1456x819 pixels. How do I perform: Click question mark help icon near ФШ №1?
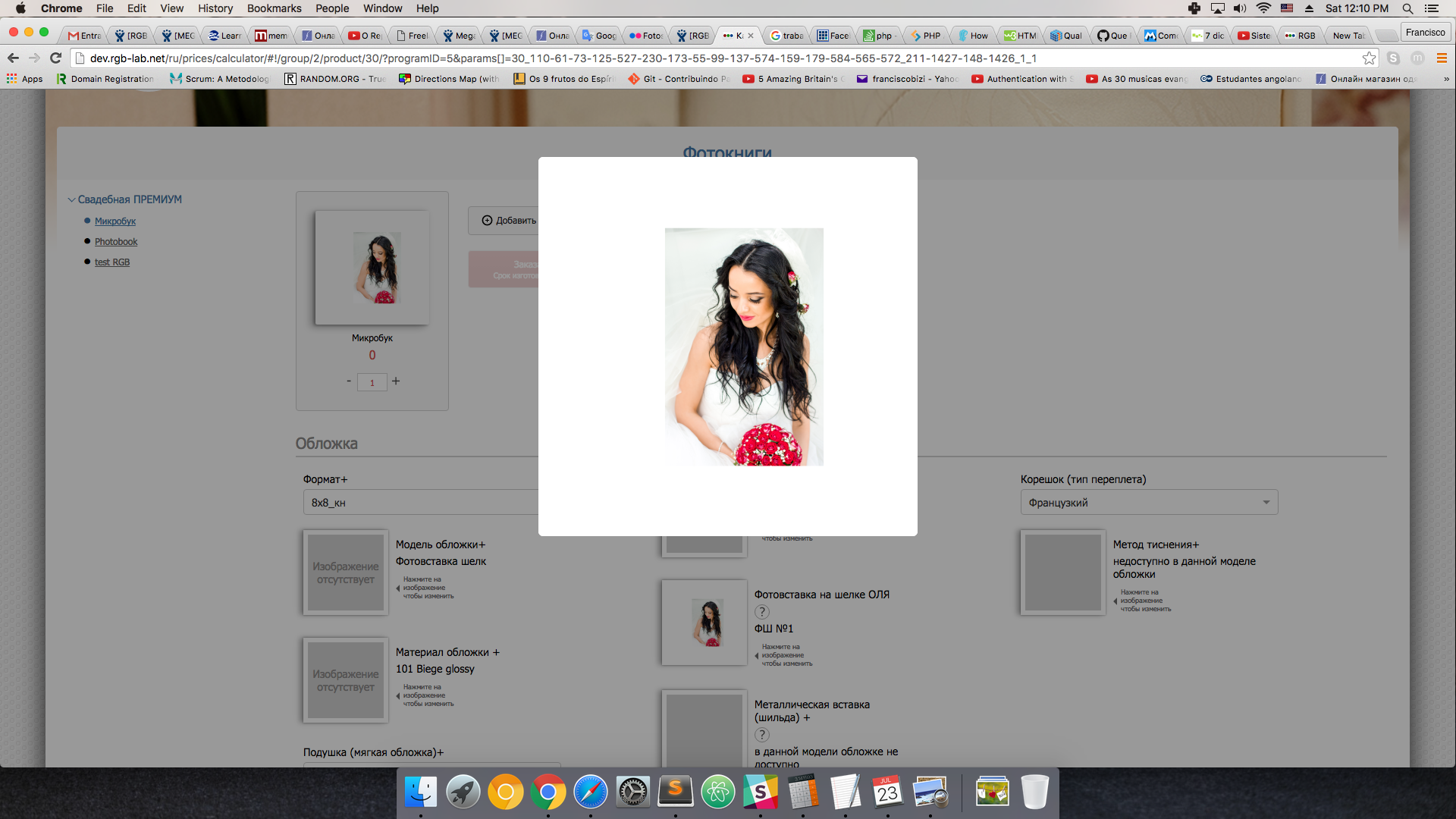point(762,612)
